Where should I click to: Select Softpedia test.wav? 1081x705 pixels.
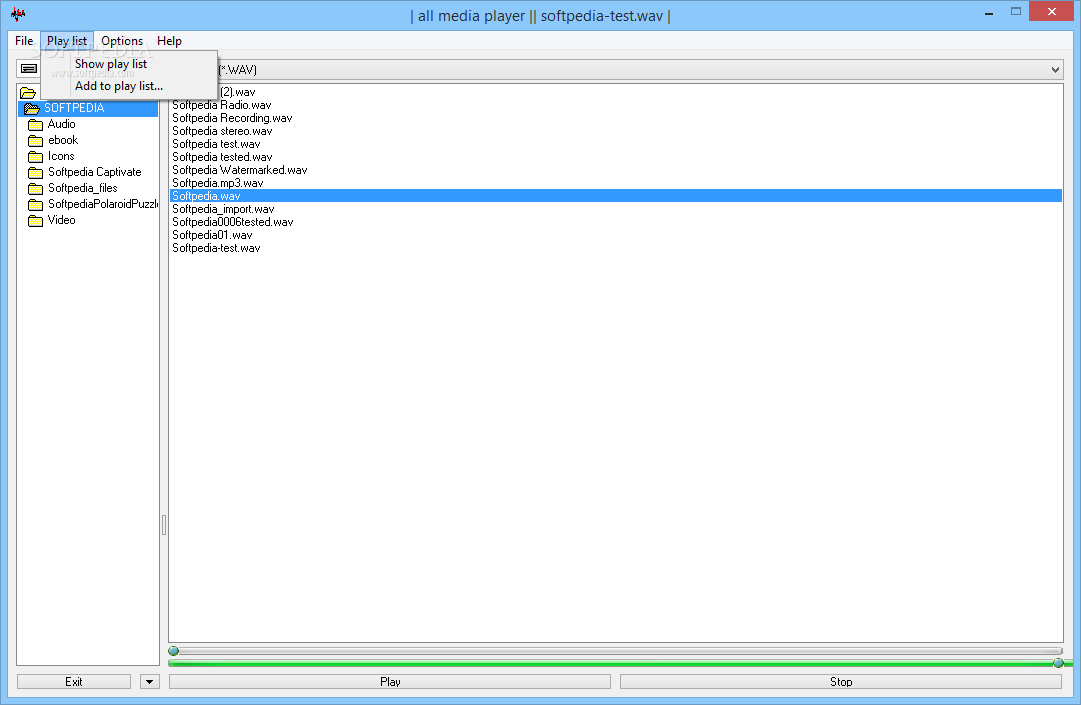[216, 144]
